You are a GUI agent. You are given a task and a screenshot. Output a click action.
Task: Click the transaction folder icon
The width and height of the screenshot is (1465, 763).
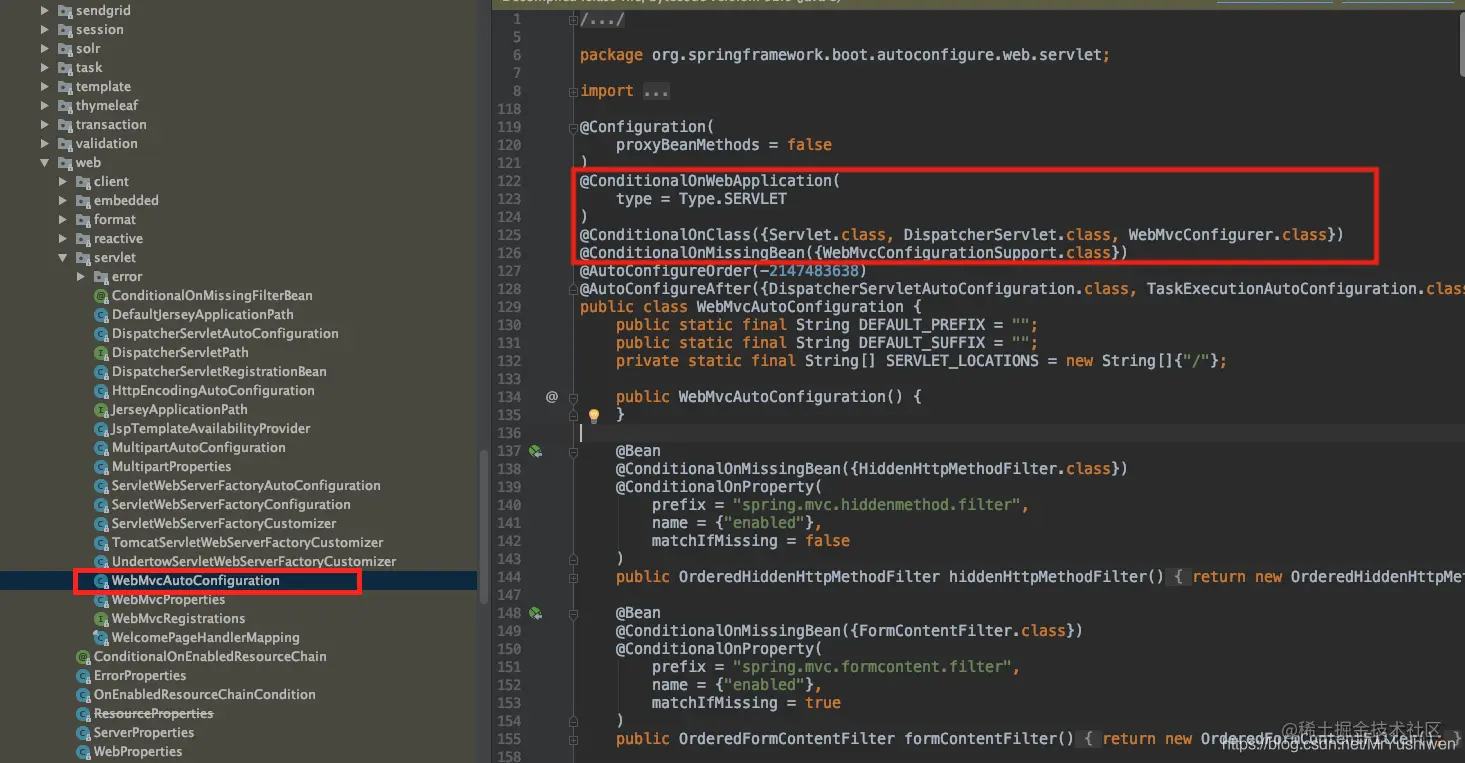pyautogui.click(x=65, y=125)
